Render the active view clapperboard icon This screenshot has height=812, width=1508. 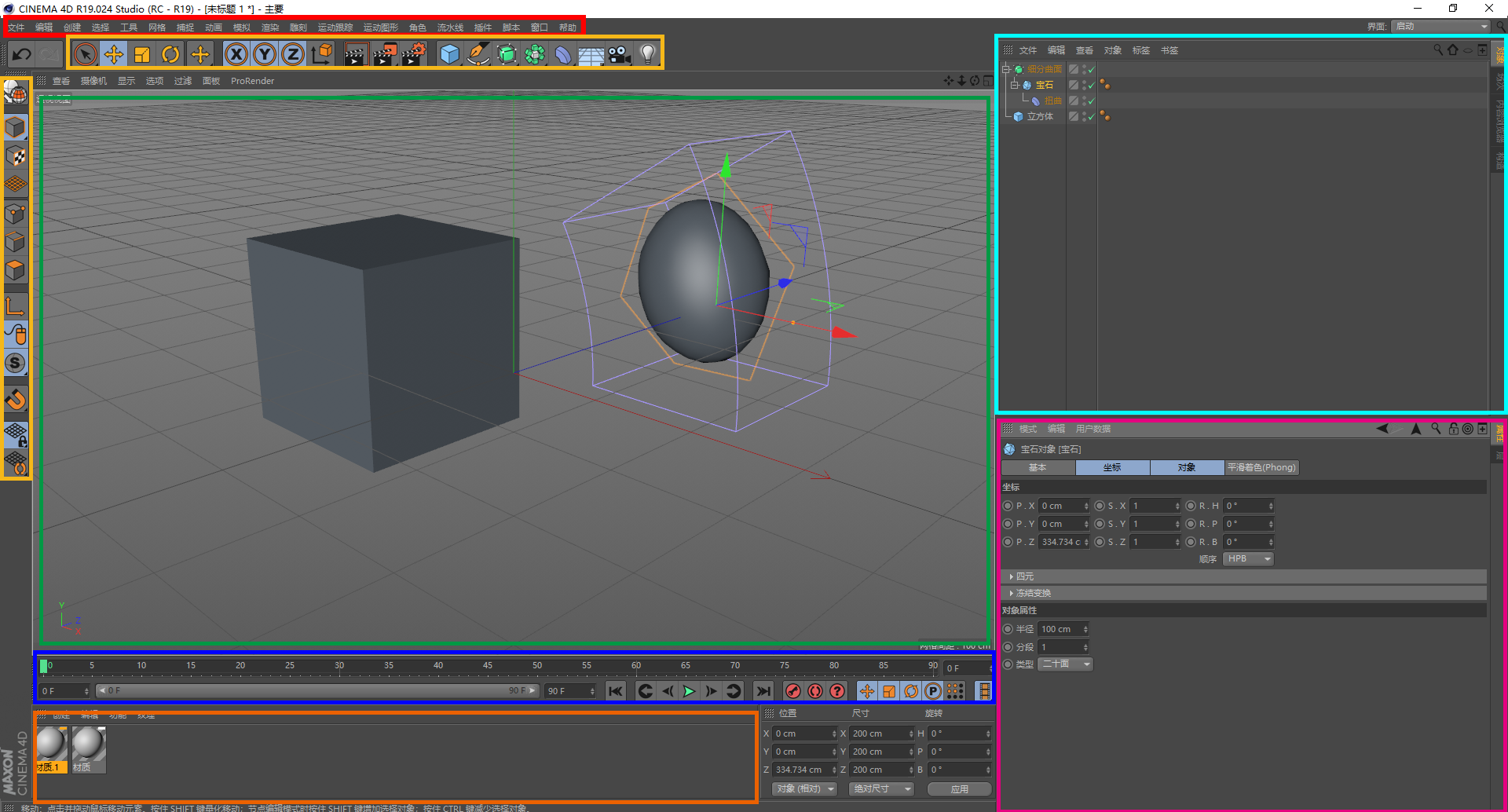355,54
